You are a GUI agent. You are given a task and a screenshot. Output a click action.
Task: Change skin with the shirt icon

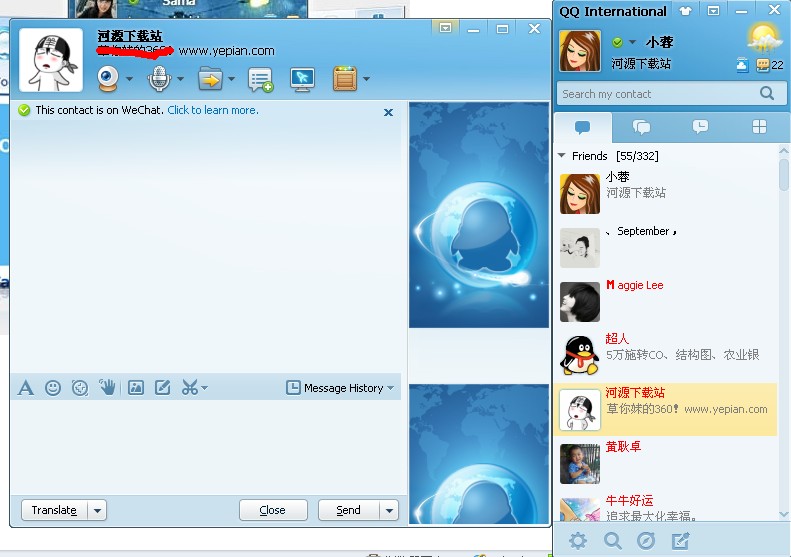pyautogui.click(x=685, y=11)
